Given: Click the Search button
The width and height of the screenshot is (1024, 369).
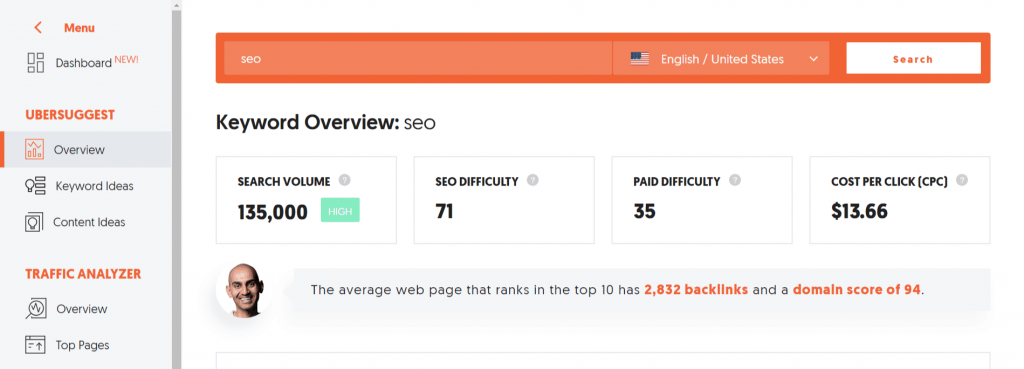Looking at the screenshot, I should point(913,59).
